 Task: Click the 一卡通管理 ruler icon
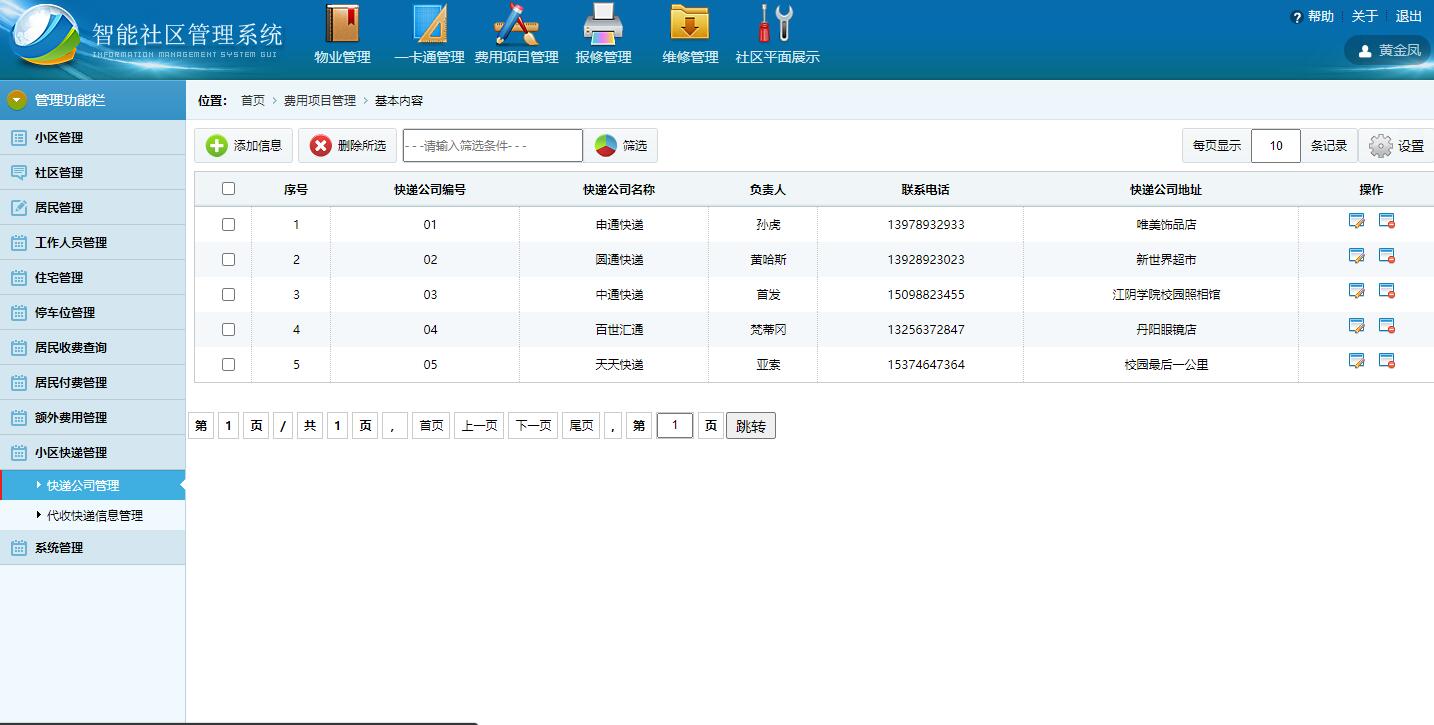pyautogui.click(x=430, y=24)
